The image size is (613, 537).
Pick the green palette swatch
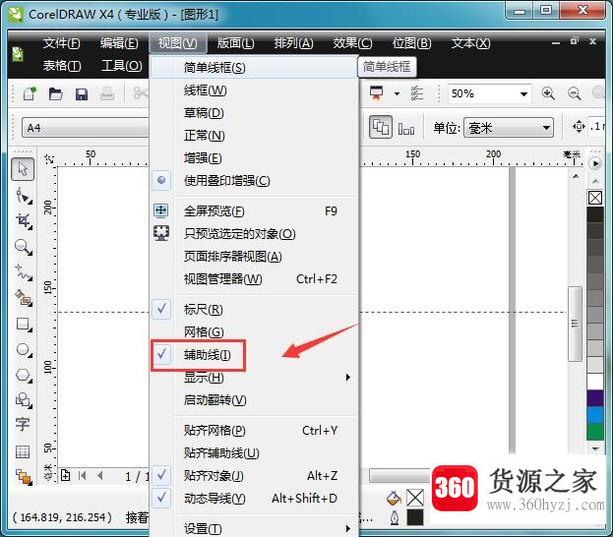595,431
